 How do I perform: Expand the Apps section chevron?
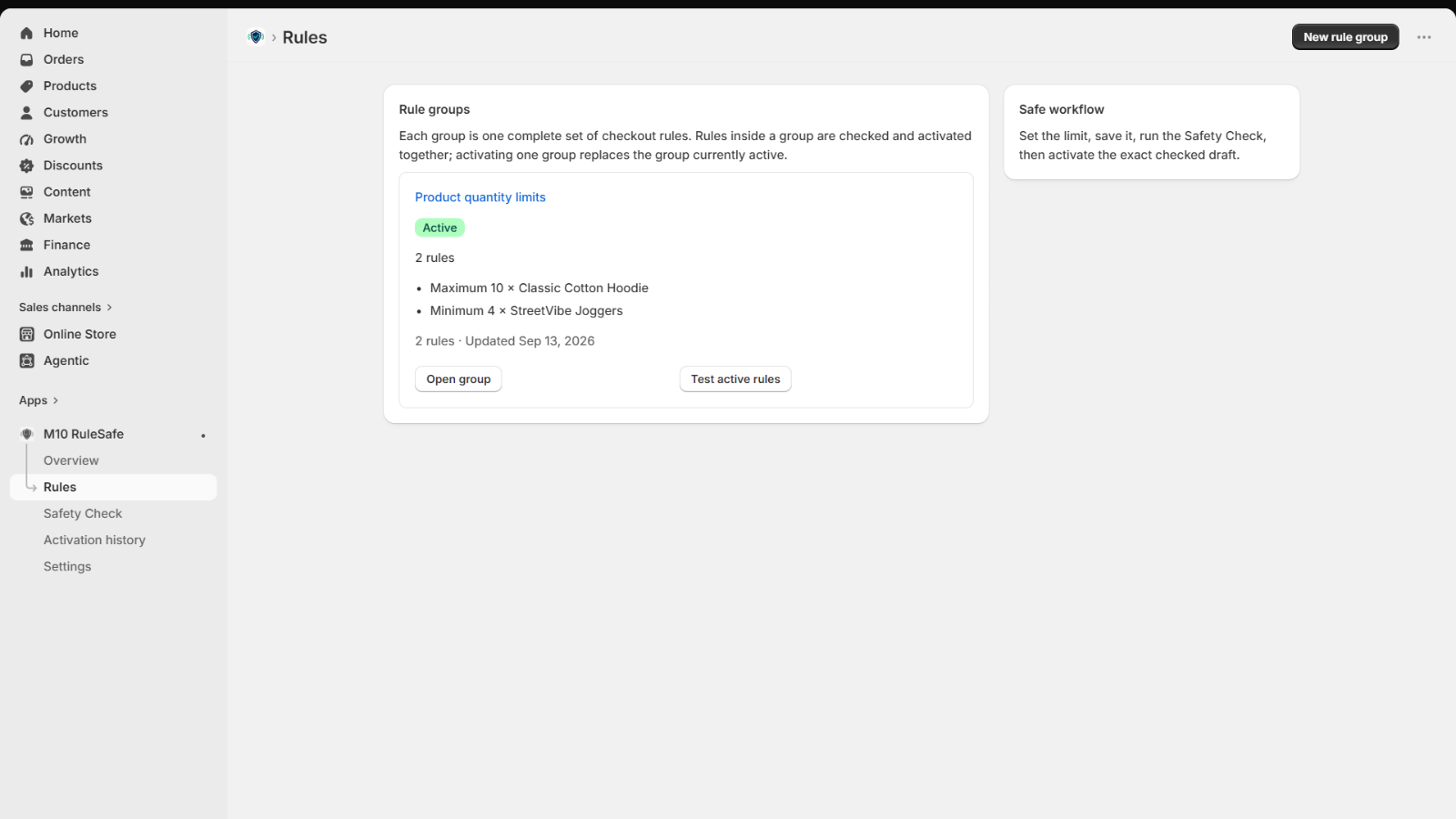56,400
